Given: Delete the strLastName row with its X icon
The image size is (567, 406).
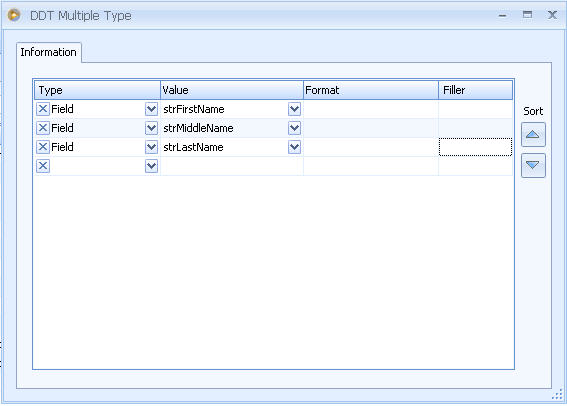Looking at the screenshot, I should click(x=43, y=147).
